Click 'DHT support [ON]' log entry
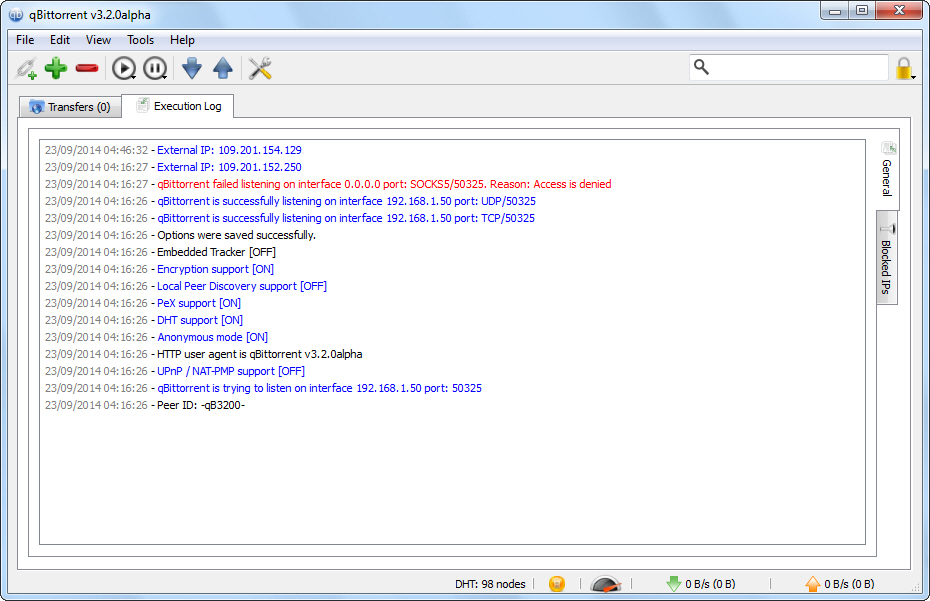This screenshot has width=930, height=601. [144, 320]
